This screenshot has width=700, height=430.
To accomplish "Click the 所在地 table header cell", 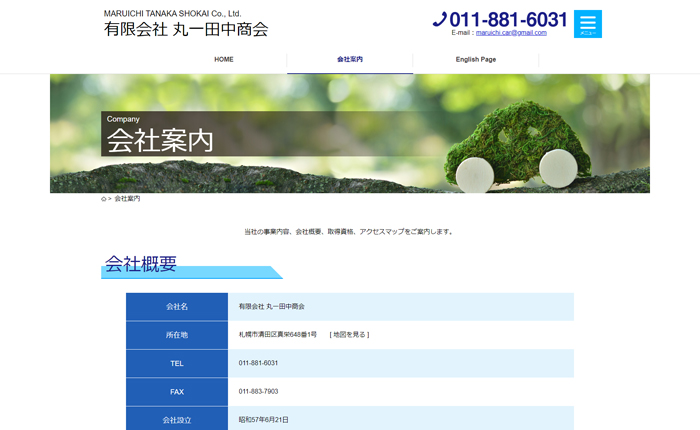I will pyautogui.click(x=177, y=335).
